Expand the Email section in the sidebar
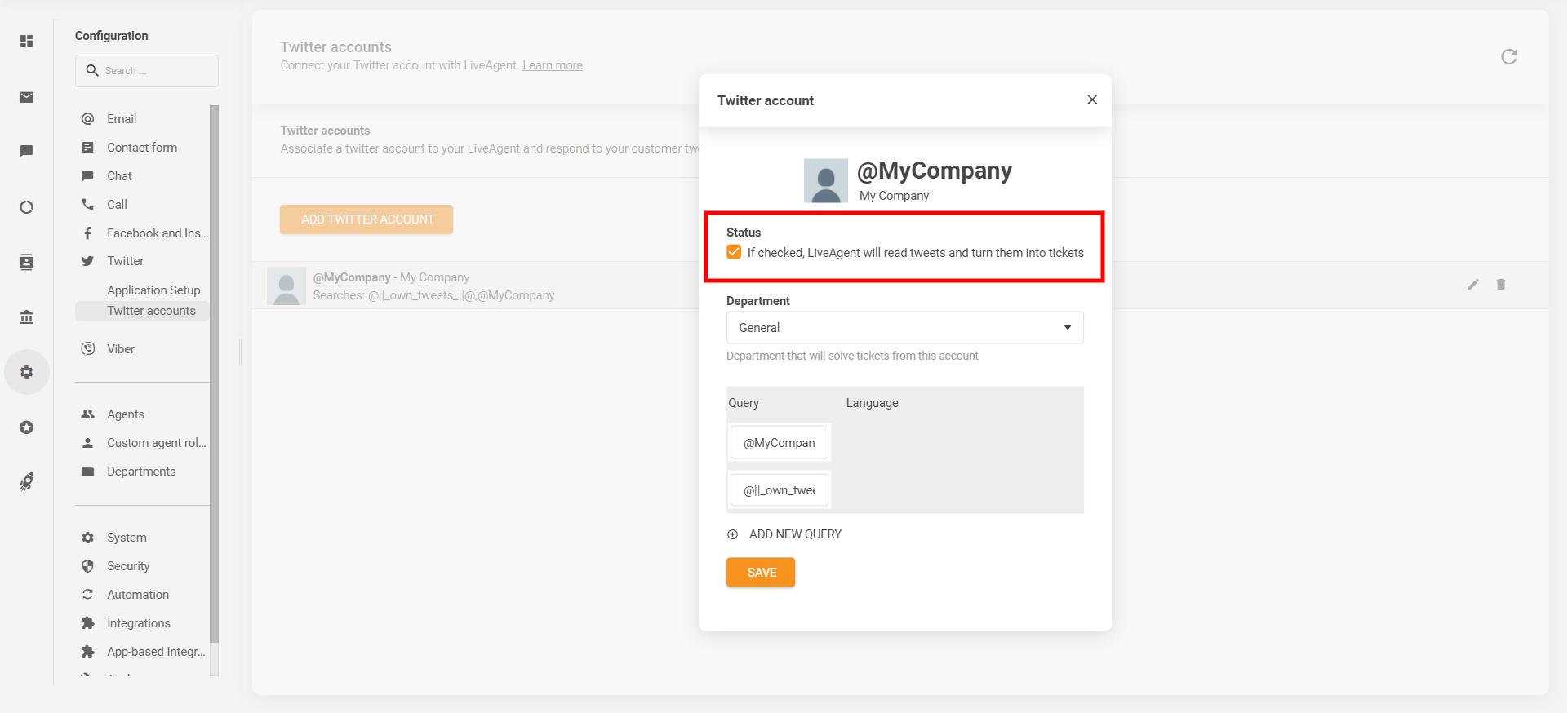Viewport: 1568px width, 713px height. tap(122, 119)
